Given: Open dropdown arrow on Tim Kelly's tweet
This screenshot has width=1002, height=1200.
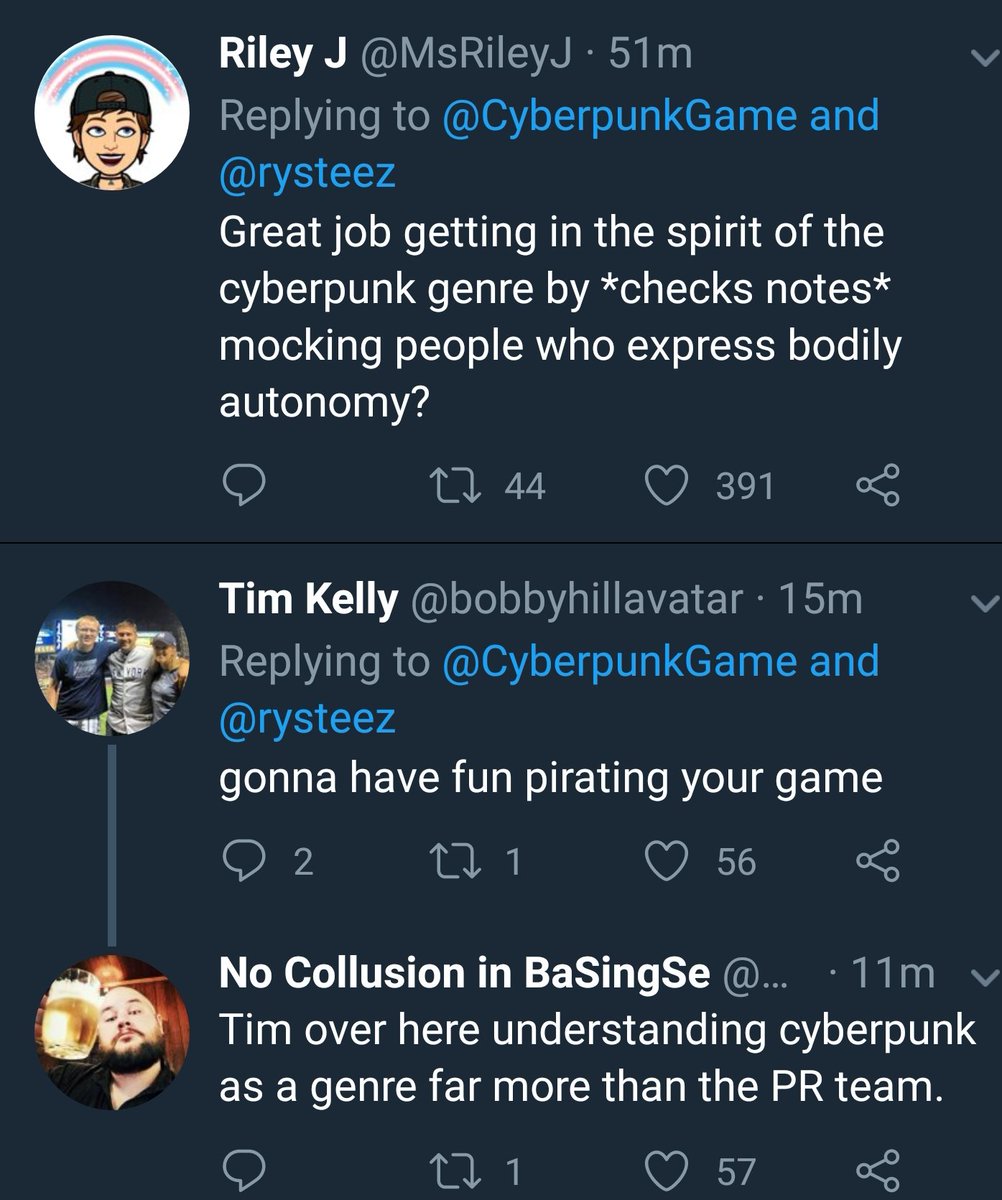Looking at the screenshot, I should (x=983, y=602).
